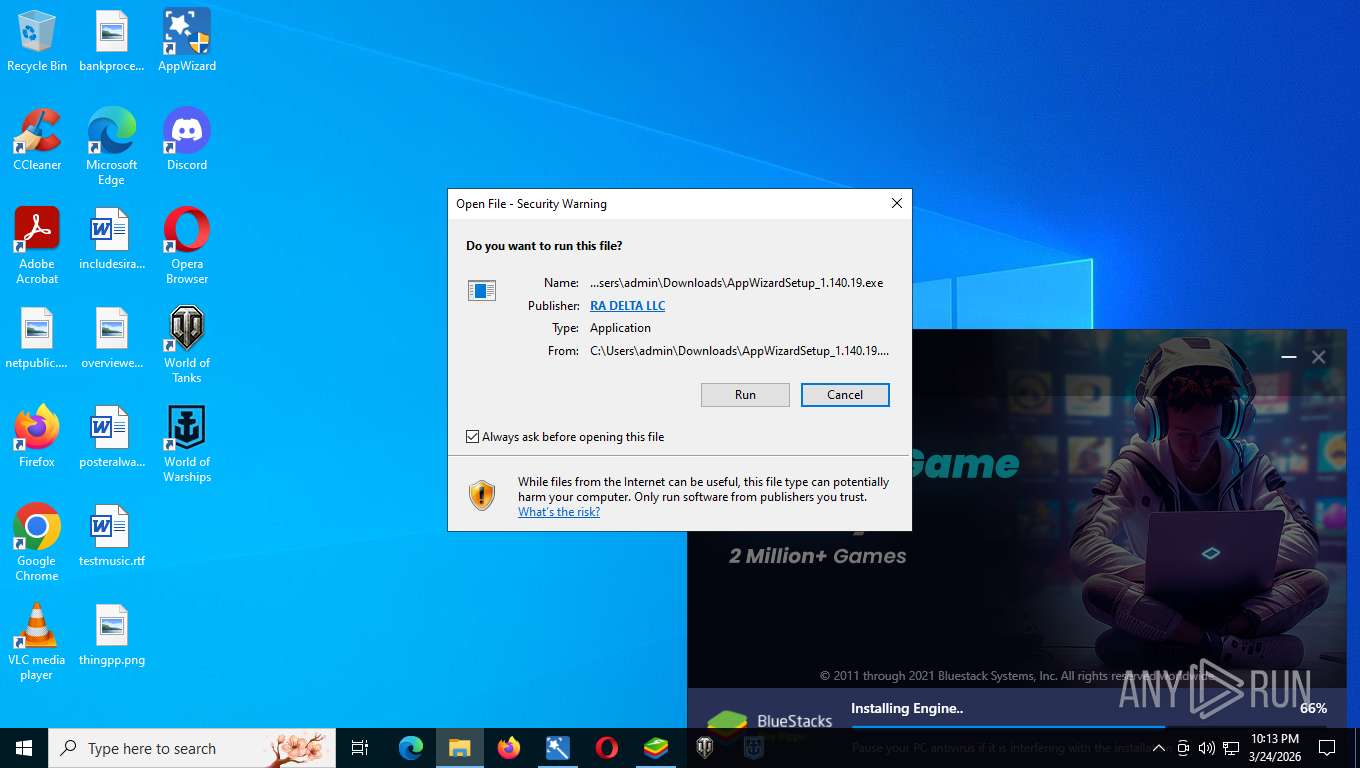Click the application file icon in dialog
Image resolution: width=1360 pixels, height=768 pixels.
482,290
